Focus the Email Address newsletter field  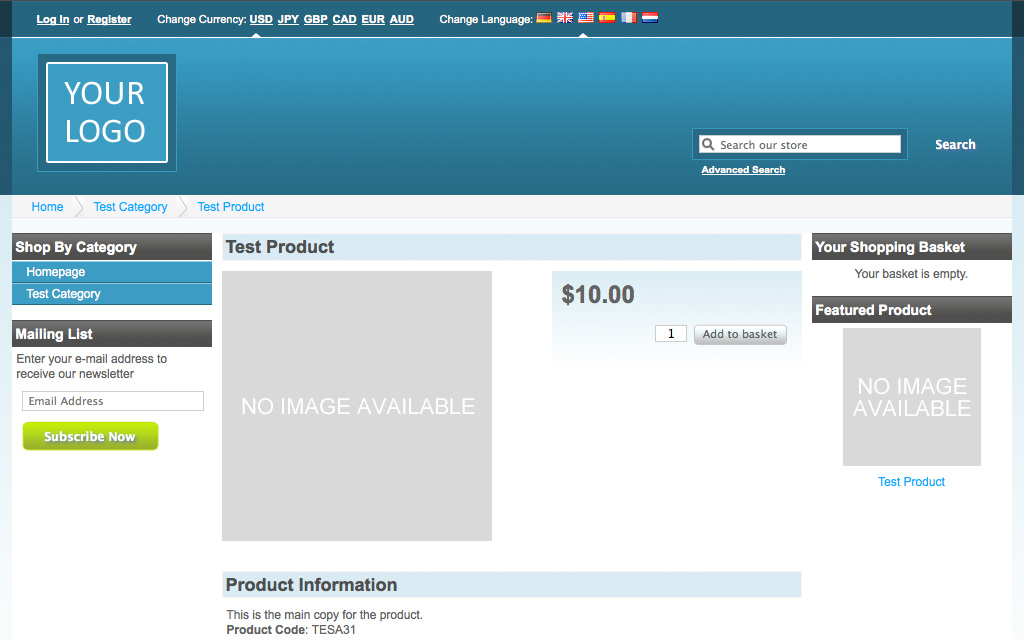pyautogui.click(x=113, y=401)
